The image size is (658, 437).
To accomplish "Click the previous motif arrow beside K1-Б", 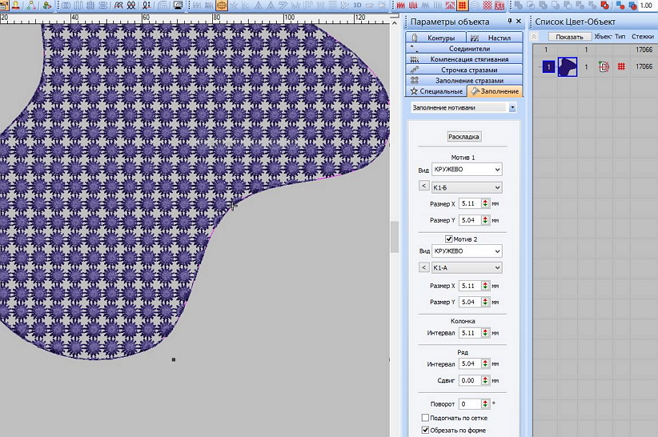I will click(x=423, y=186).
